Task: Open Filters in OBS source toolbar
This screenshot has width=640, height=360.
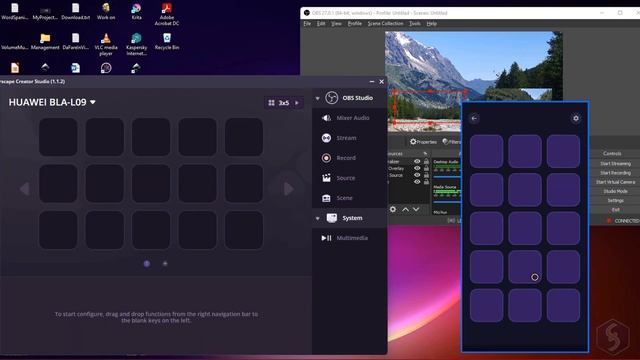Action: tap(451, 142)
